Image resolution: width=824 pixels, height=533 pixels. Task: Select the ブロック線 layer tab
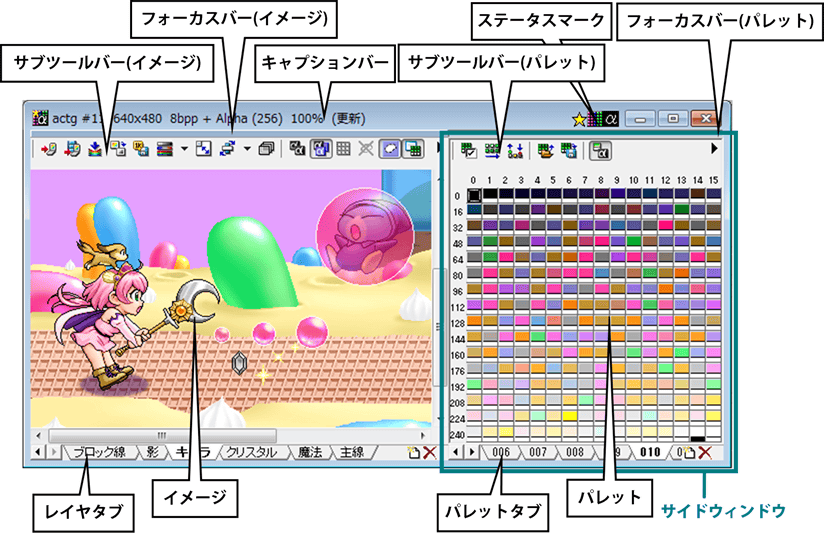99,452
